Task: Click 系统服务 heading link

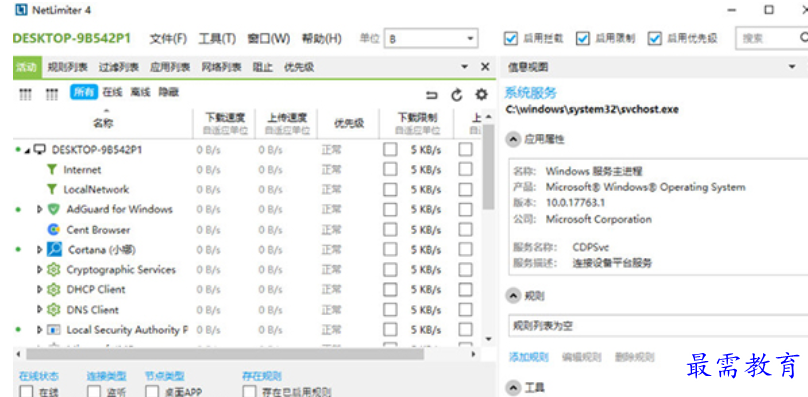Action: [x=530, y=93]
